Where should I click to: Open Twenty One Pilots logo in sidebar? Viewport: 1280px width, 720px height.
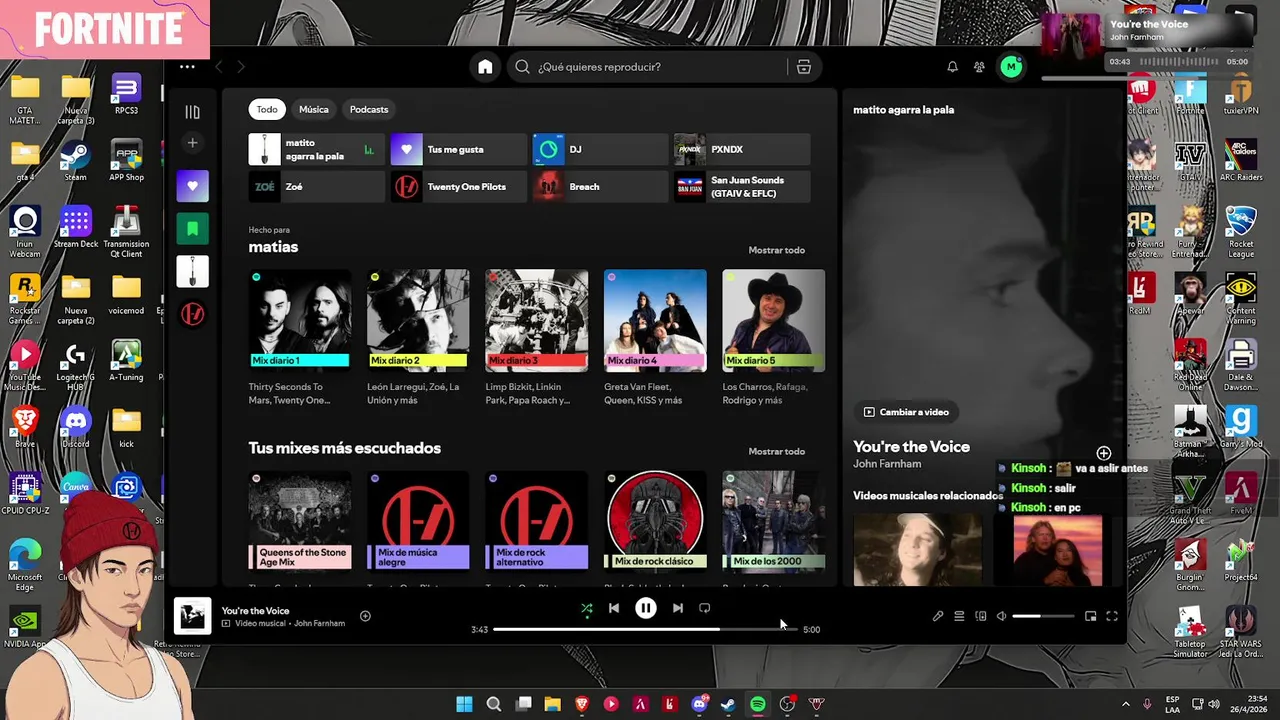(x=193, y=314)
